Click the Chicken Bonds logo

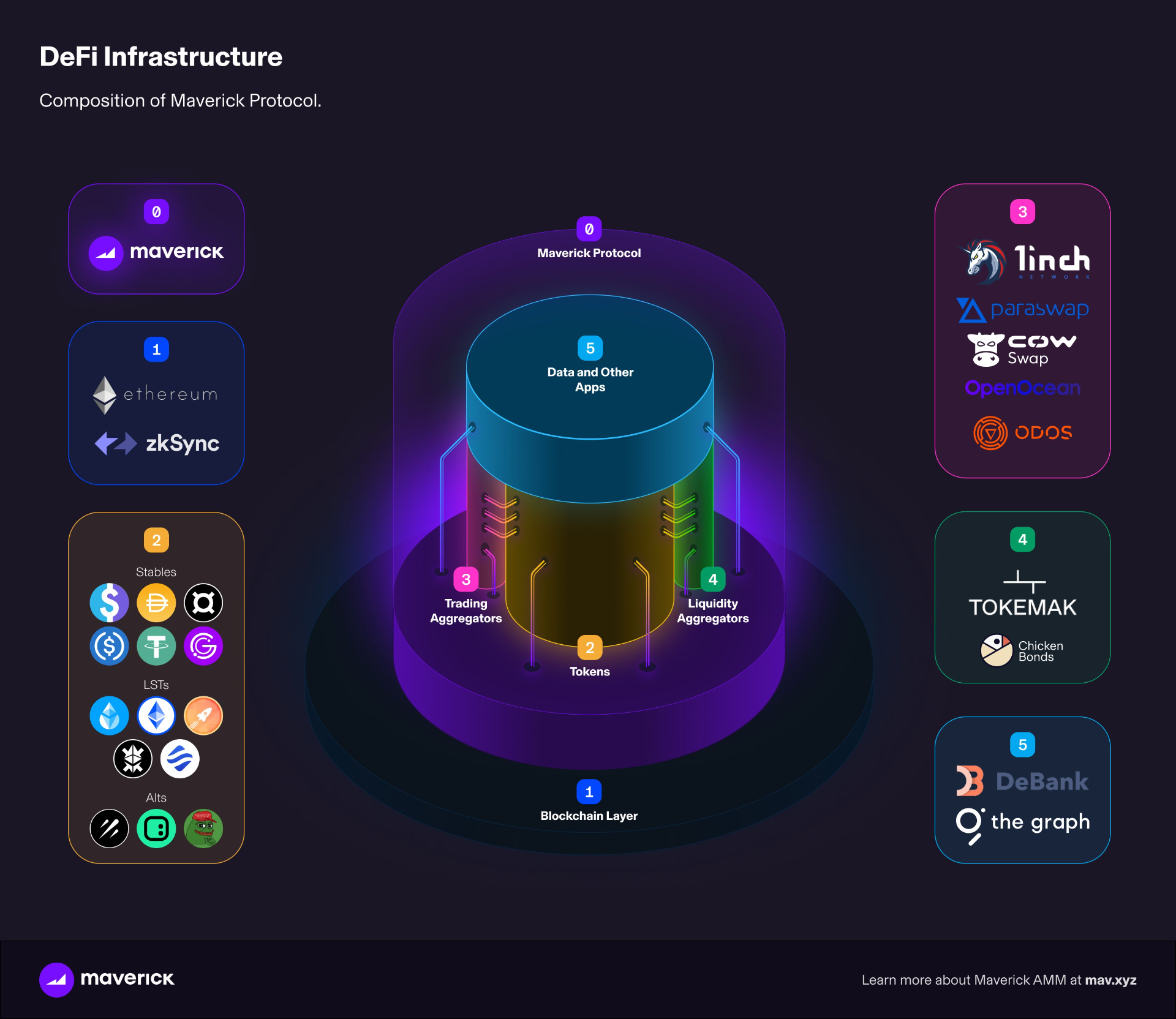[x=1022, y=651]
